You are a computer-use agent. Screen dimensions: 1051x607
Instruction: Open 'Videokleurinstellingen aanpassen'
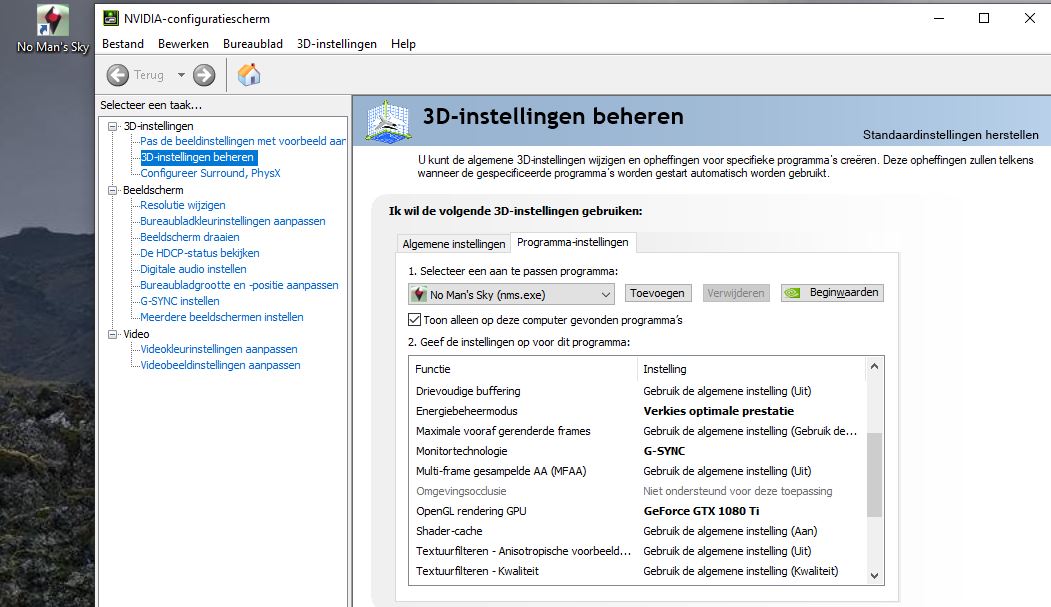pos(219,349)
